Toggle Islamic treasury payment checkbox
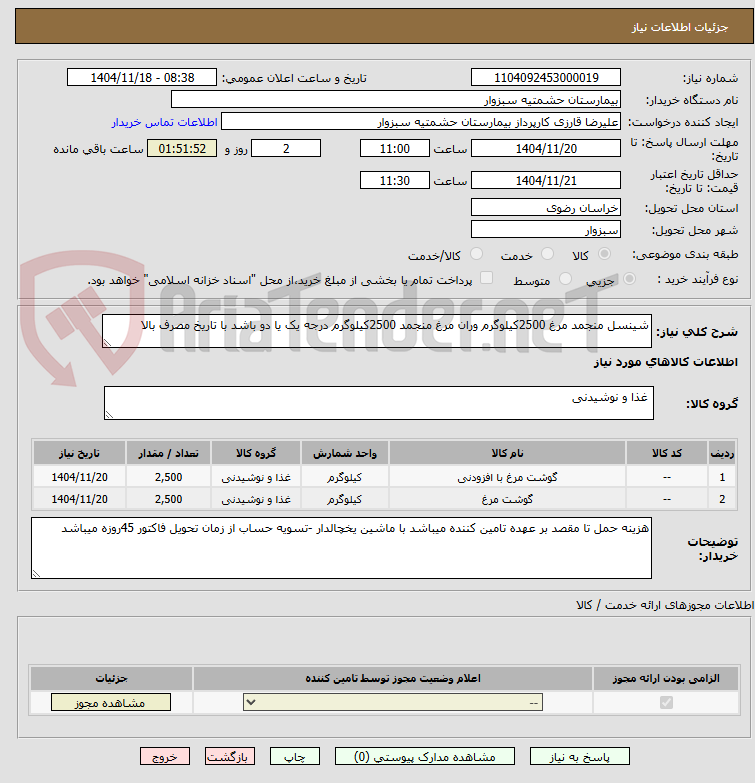755x783 pixels. coord(486,278)
